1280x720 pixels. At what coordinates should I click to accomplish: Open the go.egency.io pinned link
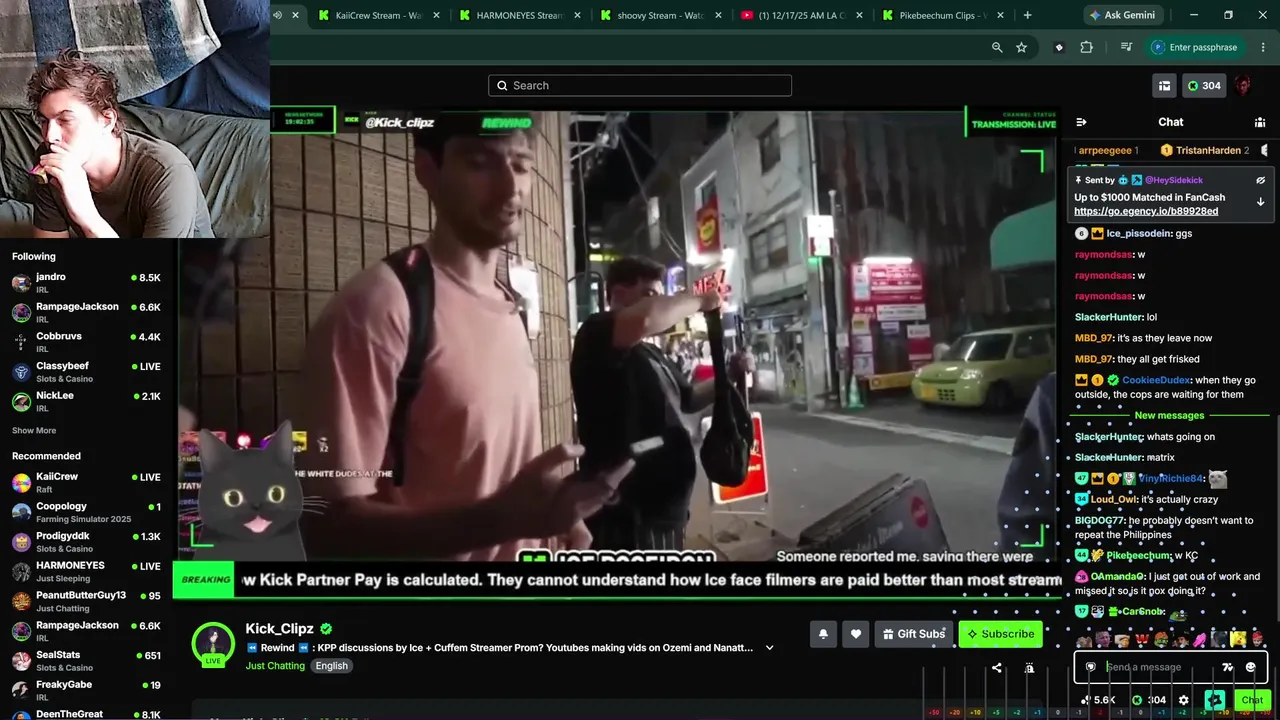point(1146,211)
